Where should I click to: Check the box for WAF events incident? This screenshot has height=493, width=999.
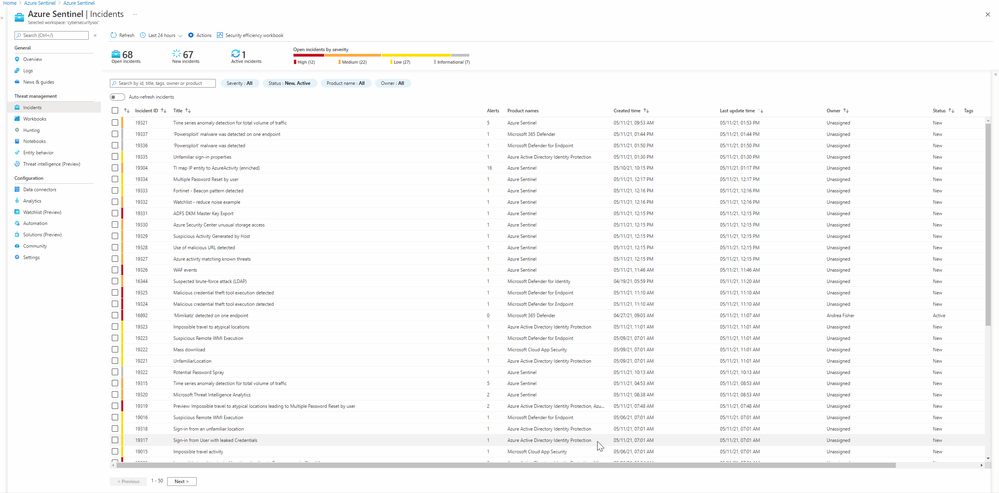click(115, 270)
